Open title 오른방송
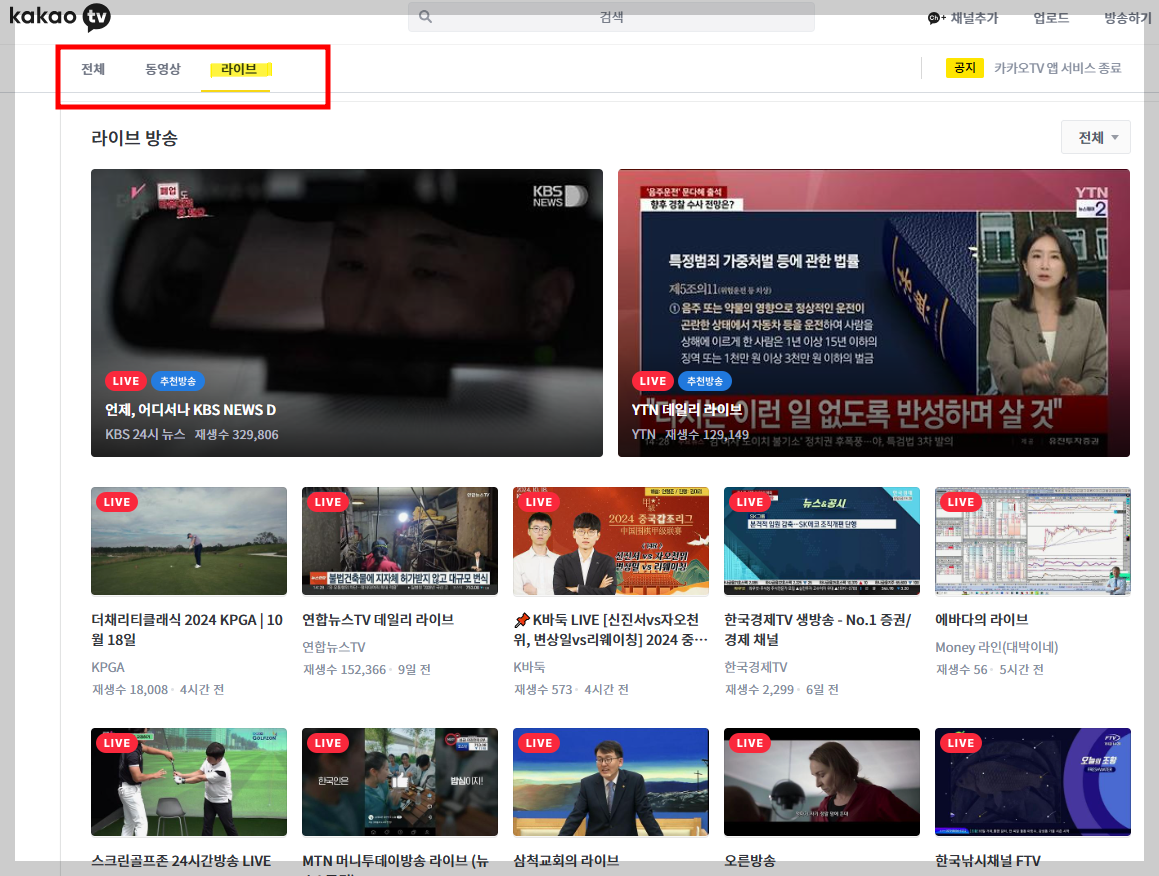 click(x=750, y=860)
